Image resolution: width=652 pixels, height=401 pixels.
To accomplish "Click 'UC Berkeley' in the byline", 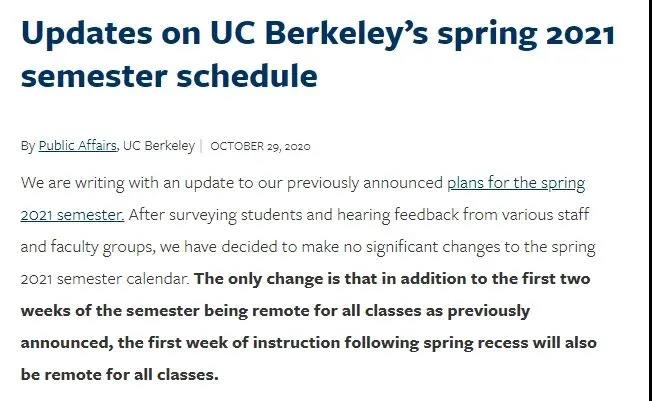I will [x=159, y=146].
